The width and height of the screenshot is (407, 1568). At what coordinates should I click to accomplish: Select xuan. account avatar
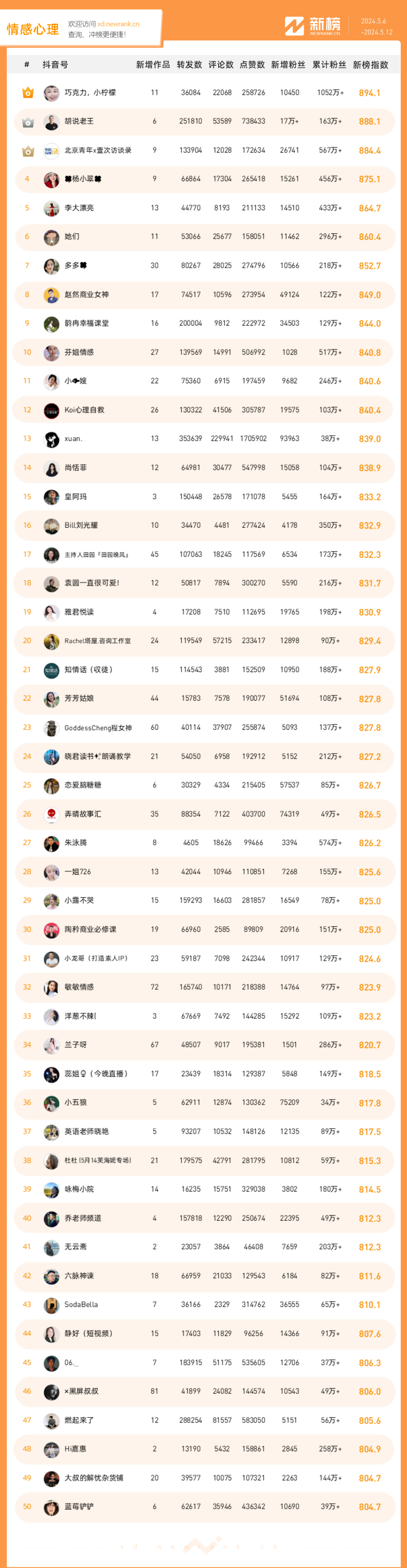click(x=52, y=439)
